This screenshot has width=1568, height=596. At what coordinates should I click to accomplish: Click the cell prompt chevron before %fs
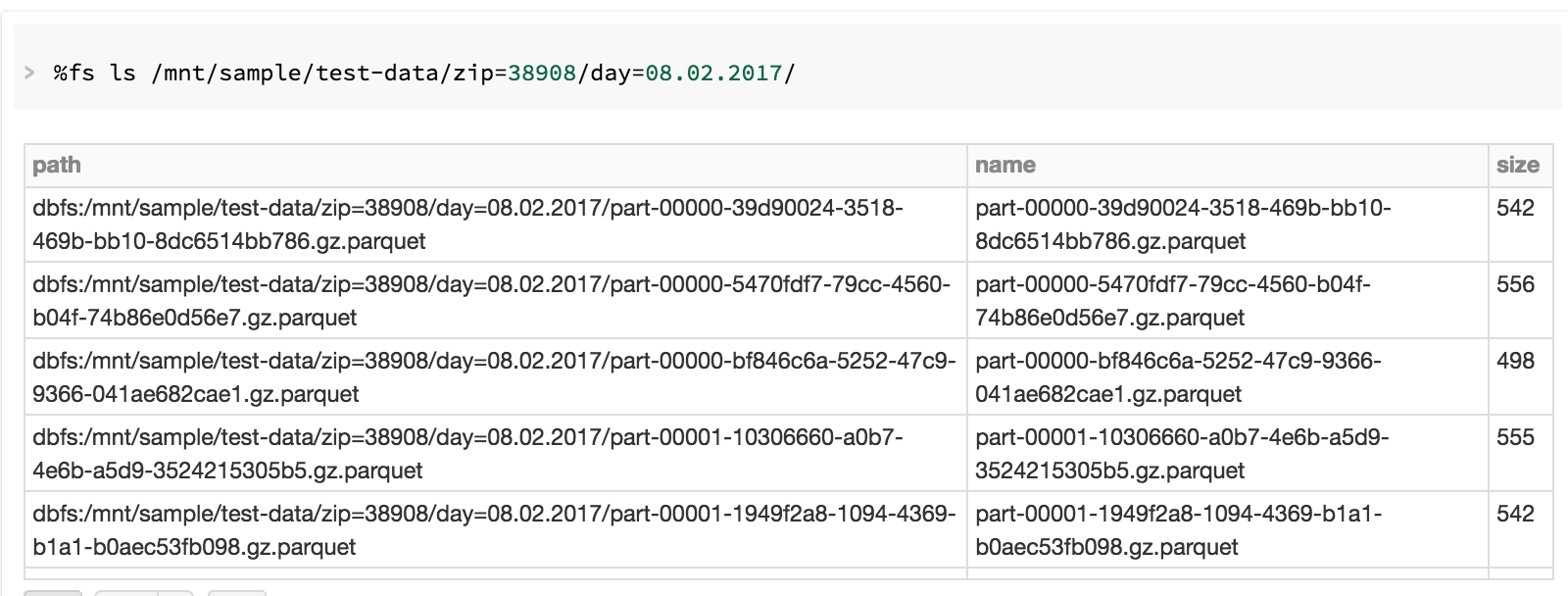(x=29, y=73)
